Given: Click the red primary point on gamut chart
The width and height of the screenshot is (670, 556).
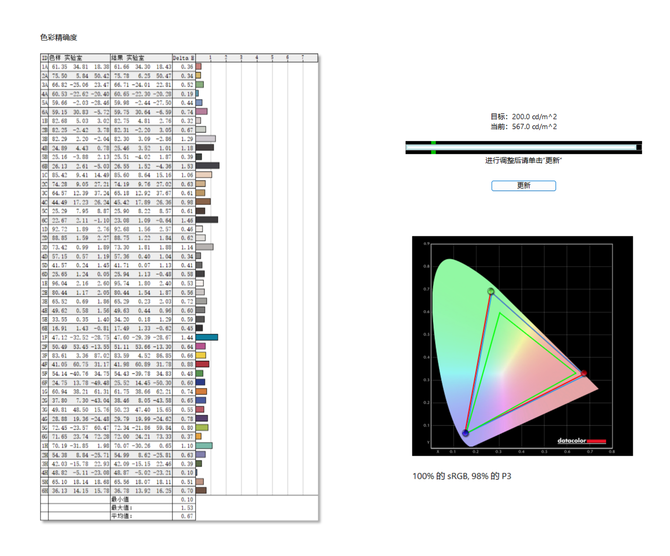Looking at the screenshot, I should pos(584,373).
